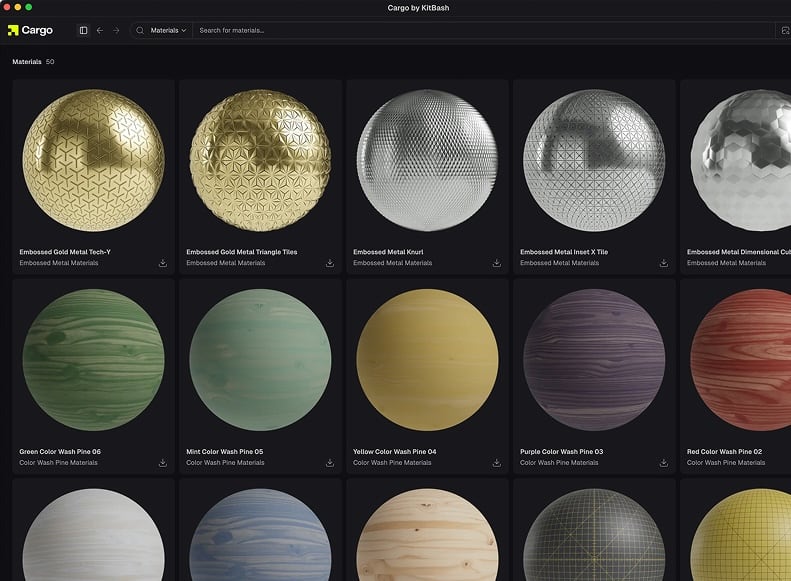Toggle the sidebar panel icon
The width and height of the screenshot is (791, 581).
tap(83, 30)
